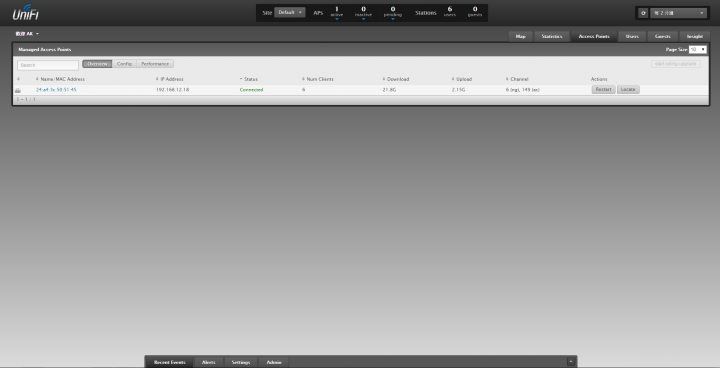Switch to the Insight tab
The image size is (720, 368).
point(694,36)
